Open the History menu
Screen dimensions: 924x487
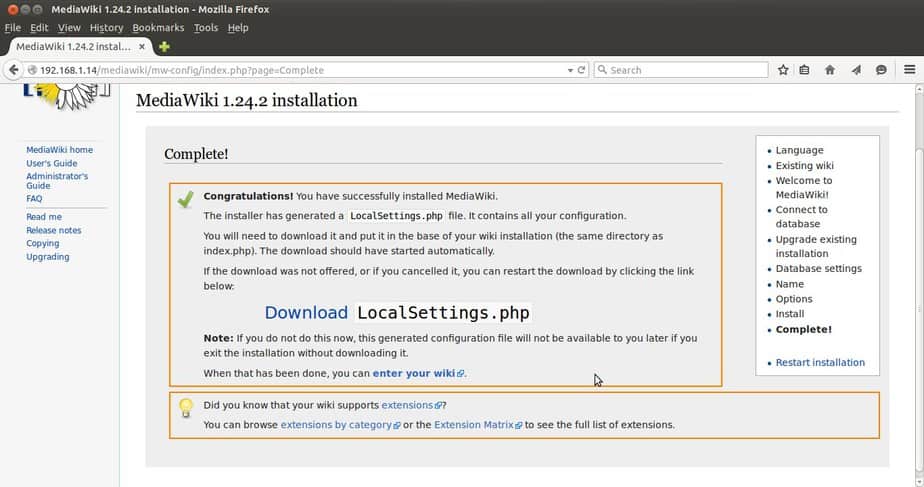(x=106, y=28)
